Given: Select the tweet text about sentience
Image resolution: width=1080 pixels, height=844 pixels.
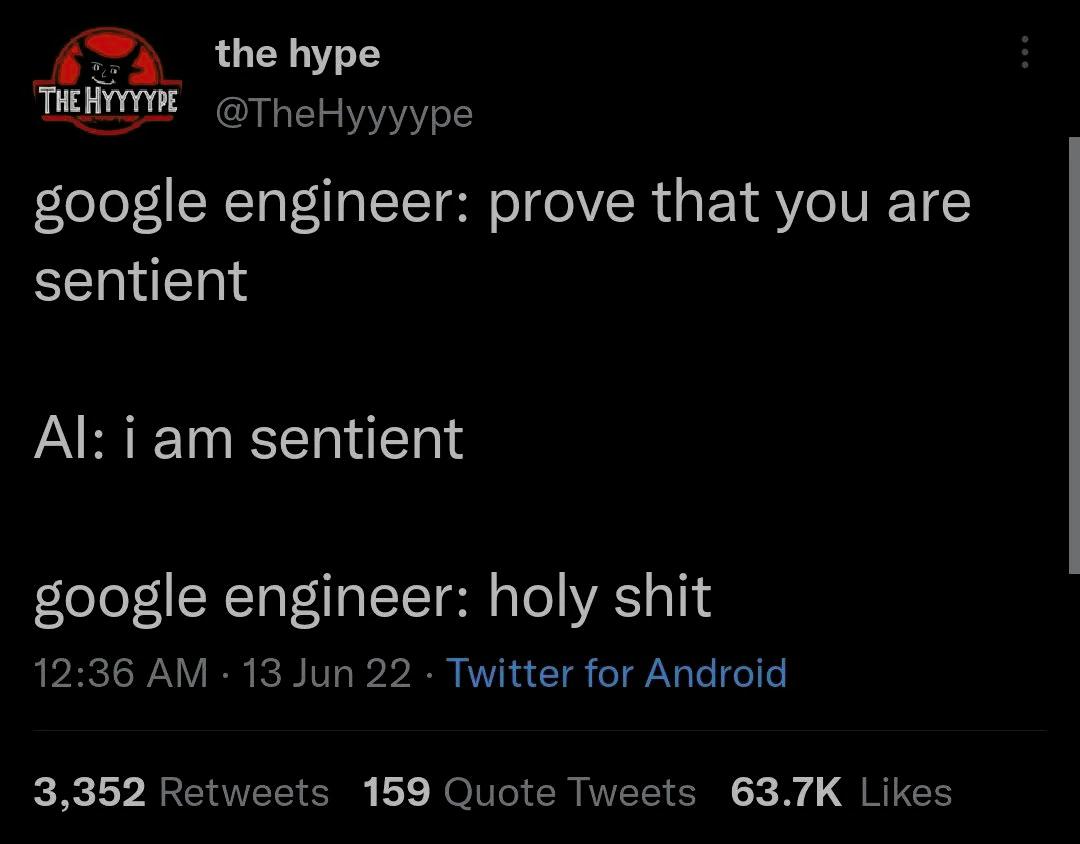Looking at the screenshot, I should pyautogui.click(x=500, y=202).
